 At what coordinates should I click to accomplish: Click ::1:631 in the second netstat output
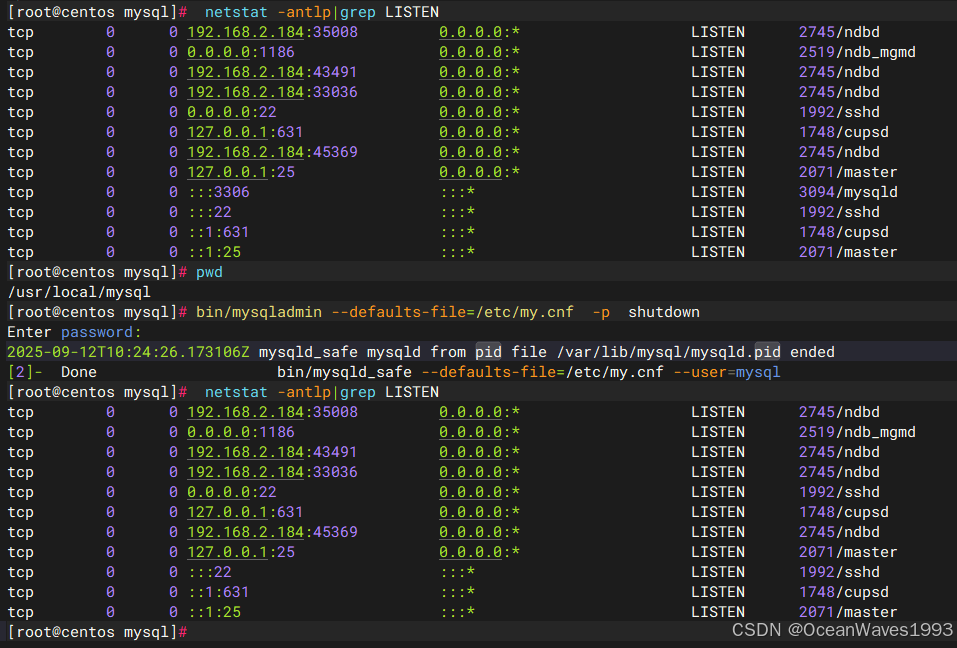(x=218, y=592)
